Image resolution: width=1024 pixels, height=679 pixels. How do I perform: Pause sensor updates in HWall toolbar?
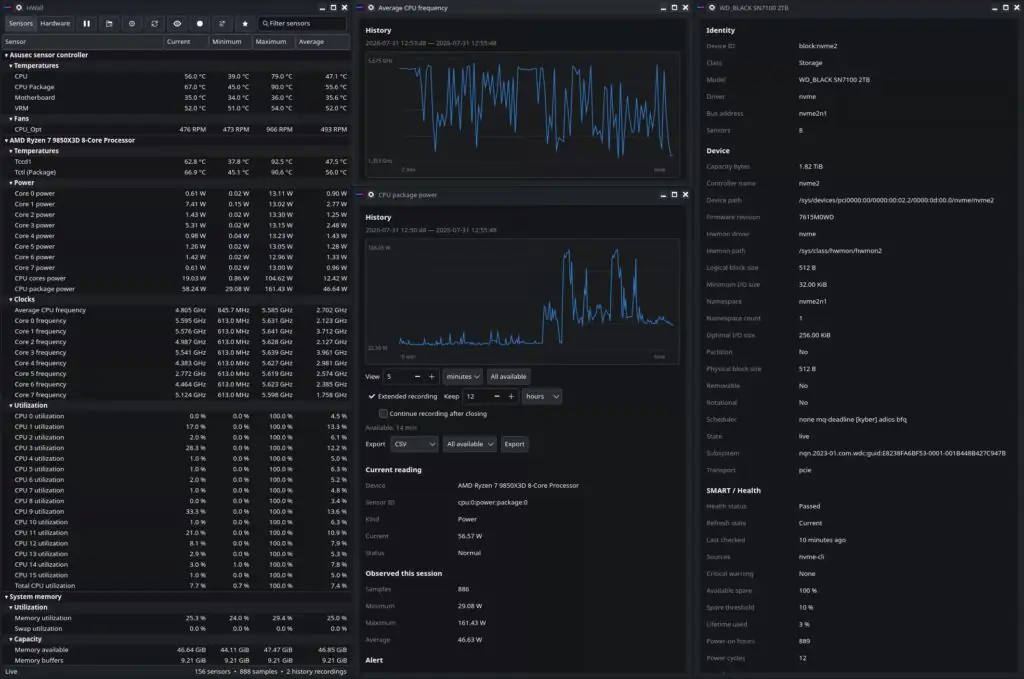(86, 24)
